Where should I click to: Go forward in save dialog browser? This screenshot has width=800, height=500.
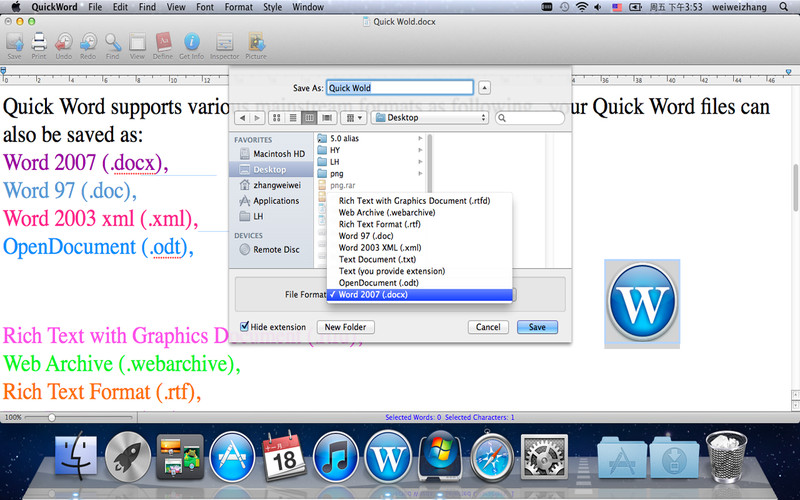257,118
